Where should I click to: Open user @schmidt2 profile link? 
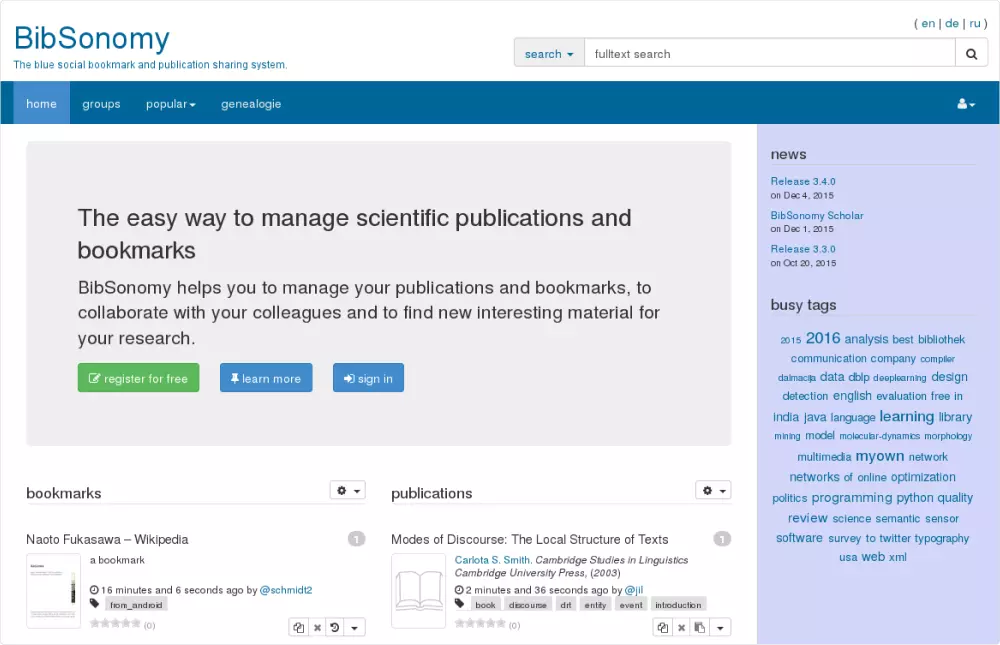click(286, 590)
